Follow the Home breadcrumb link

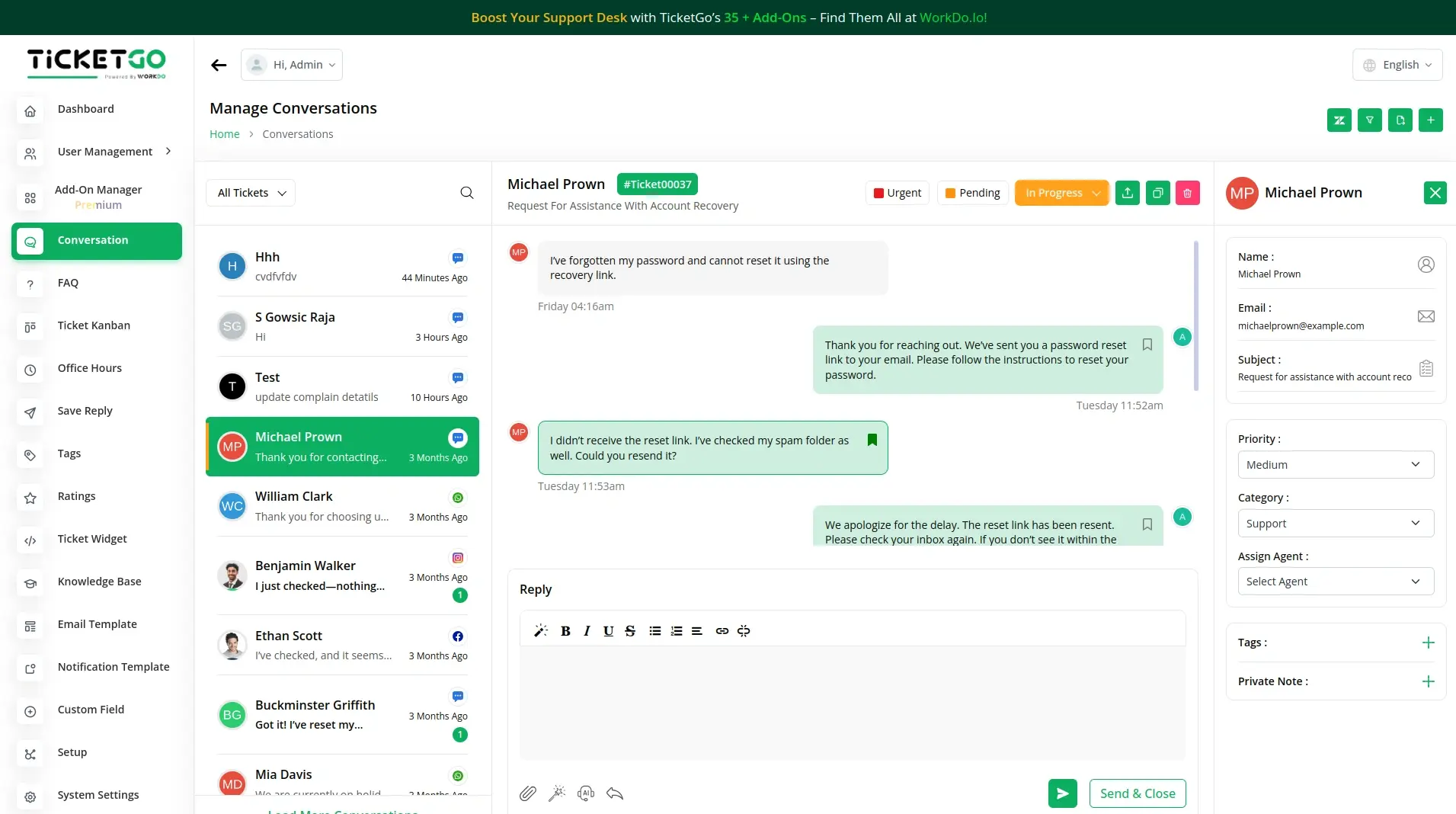224,134
